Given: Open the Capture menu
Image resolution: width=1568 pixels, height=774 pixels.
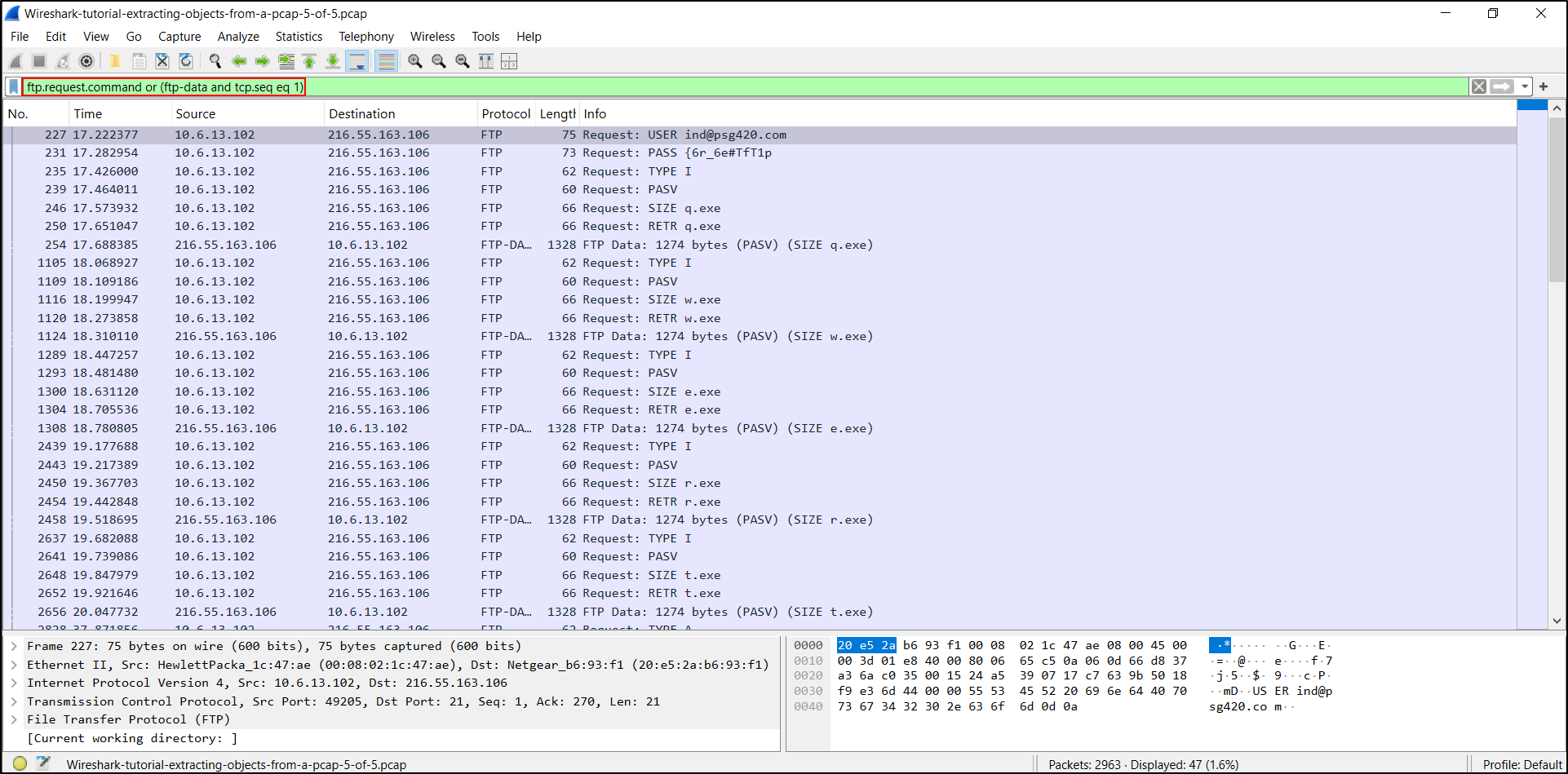Looking at the screenshot, I should pos(179,37).
